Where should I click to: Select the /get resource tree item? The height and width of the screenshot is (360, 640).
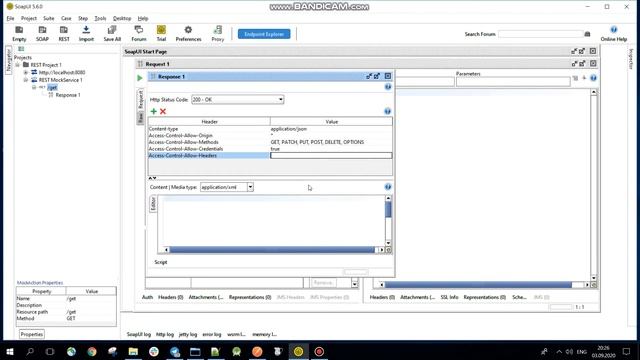coord(52,87)
